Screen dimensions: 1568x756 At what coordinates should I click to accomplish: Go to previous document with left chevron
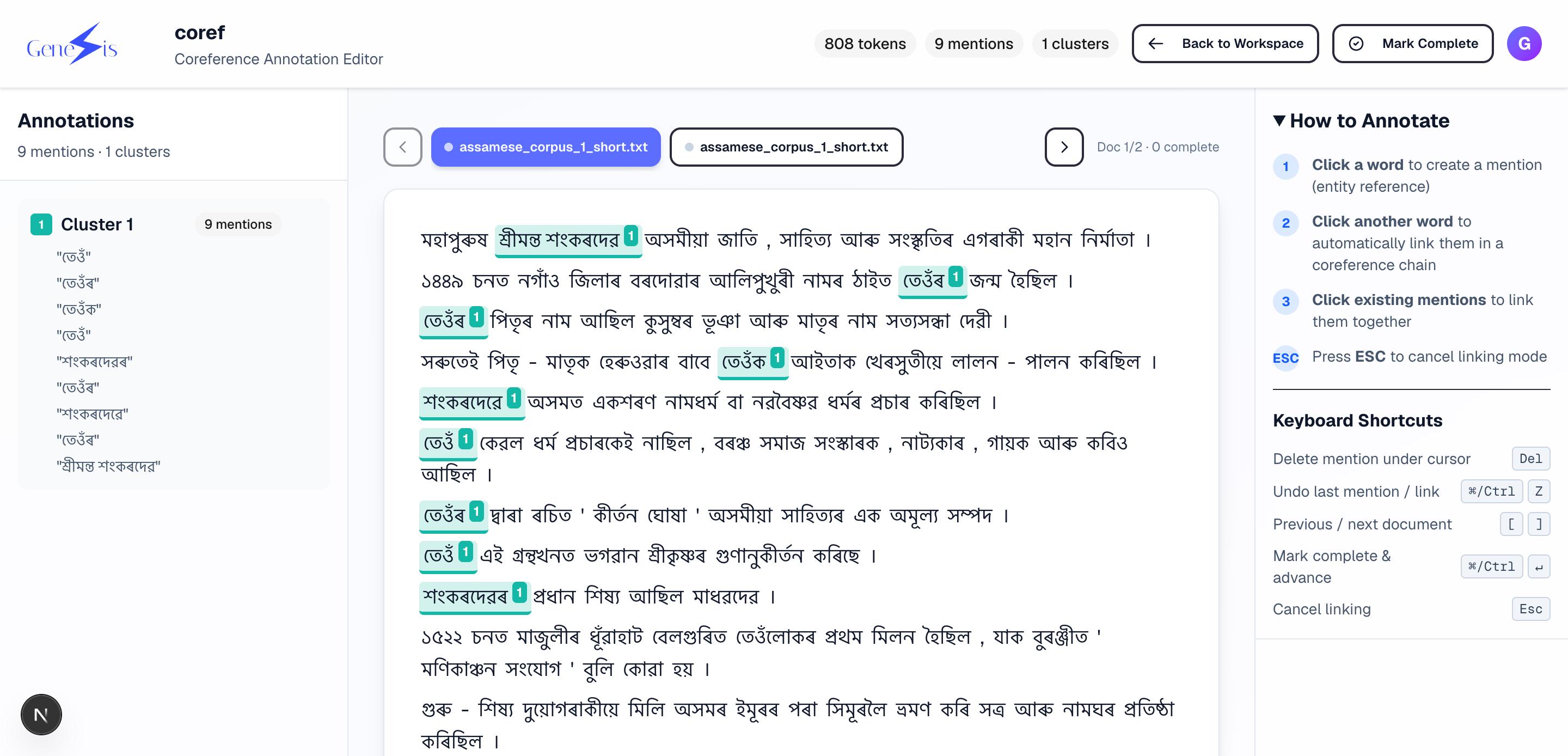click(x=402, y=147)
